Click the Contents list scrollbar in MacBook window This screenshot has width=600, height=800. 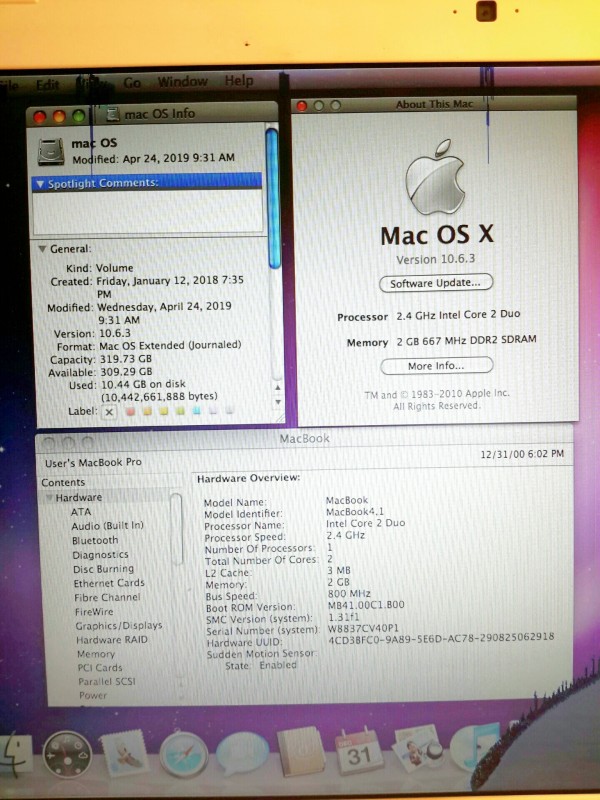coord(177,529)
